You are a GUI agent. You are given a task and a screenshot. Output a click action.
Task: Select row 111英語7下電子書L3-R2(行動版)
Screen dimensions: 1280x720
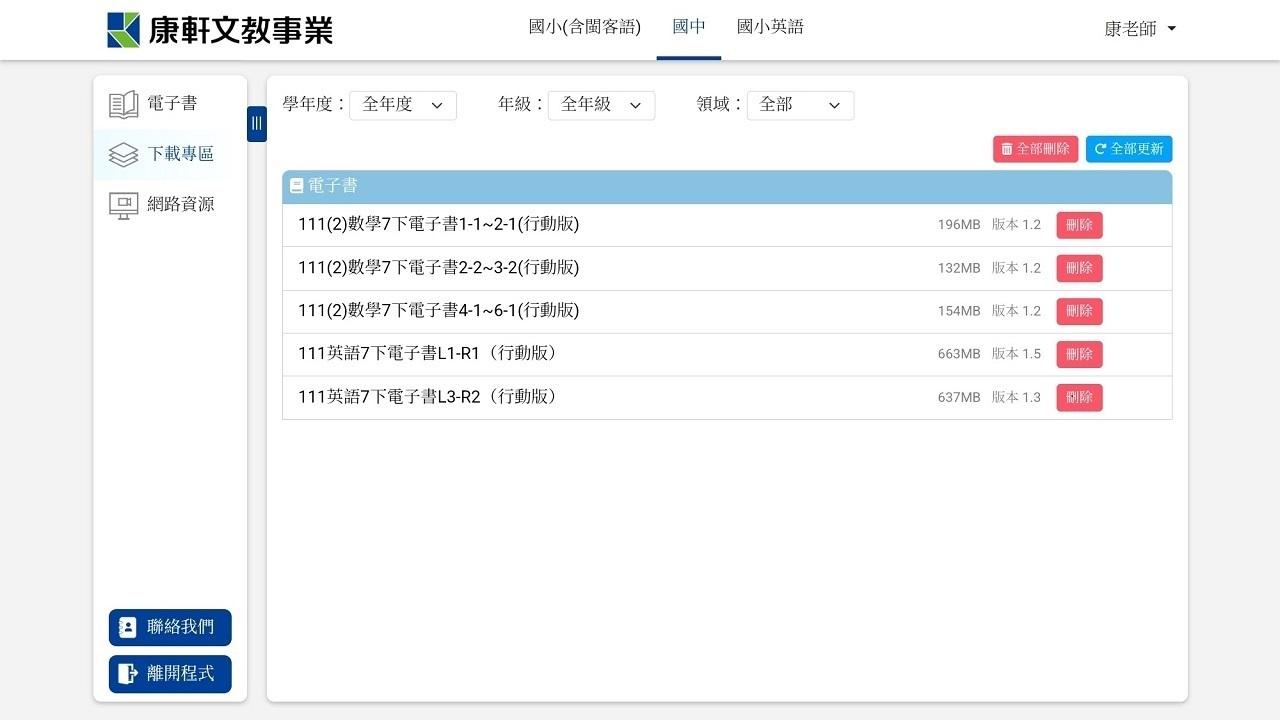pyautogui.click(x=727, y=397)
